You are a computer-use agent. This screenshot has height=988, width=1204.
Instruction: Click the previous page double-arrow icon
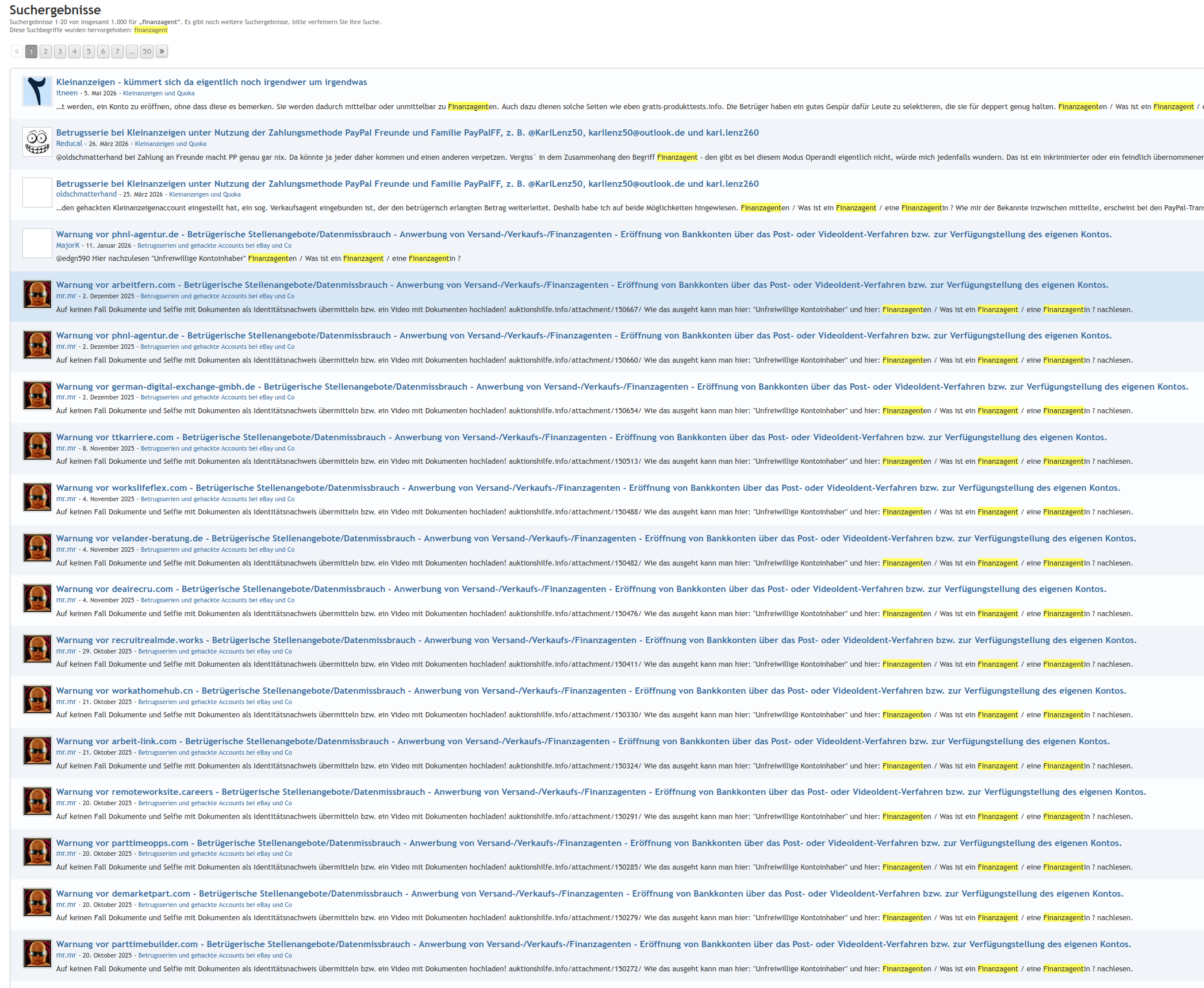(x=17, y=52)
